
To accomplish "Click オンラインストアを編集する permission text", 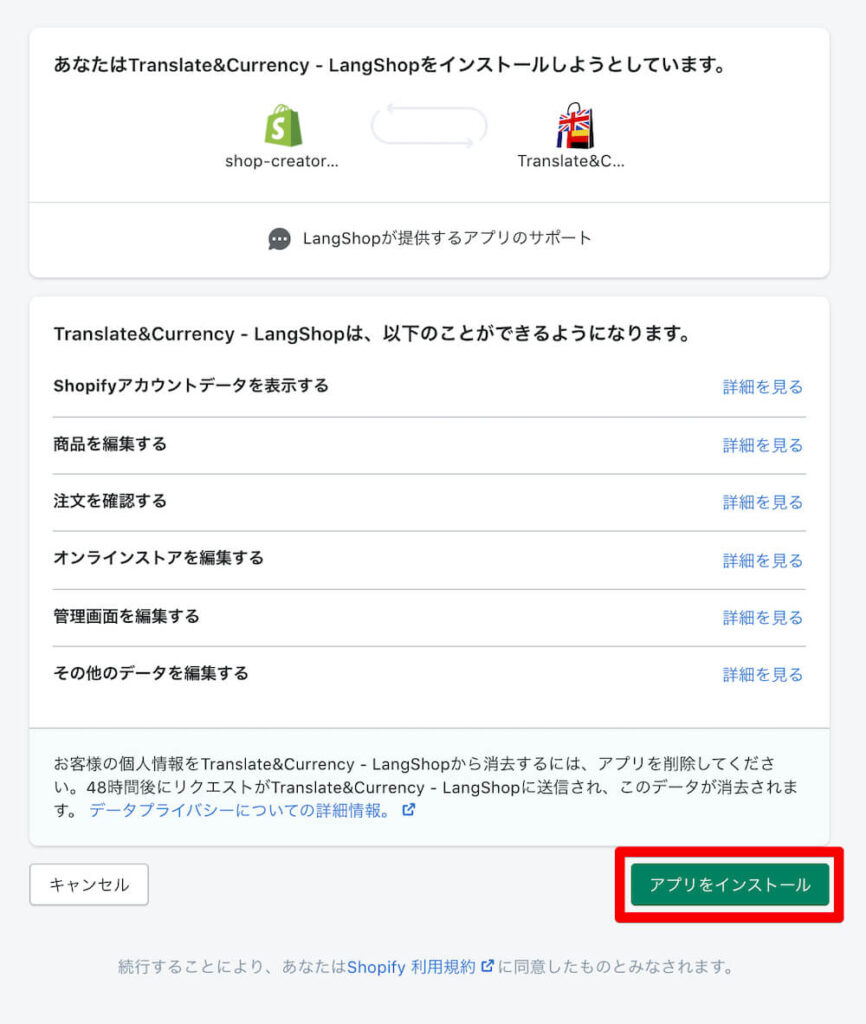I will tap(158, 558).
